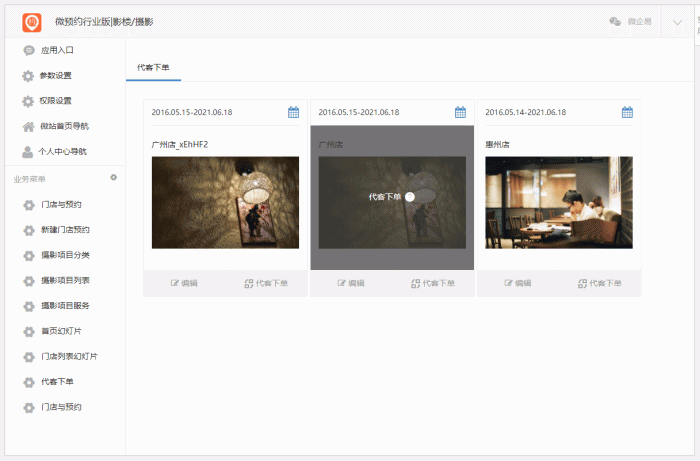The width and height of the screenshot is (700, 461).
Task: Open 参数设置 in the sidebar
Action: click(56, 76)
